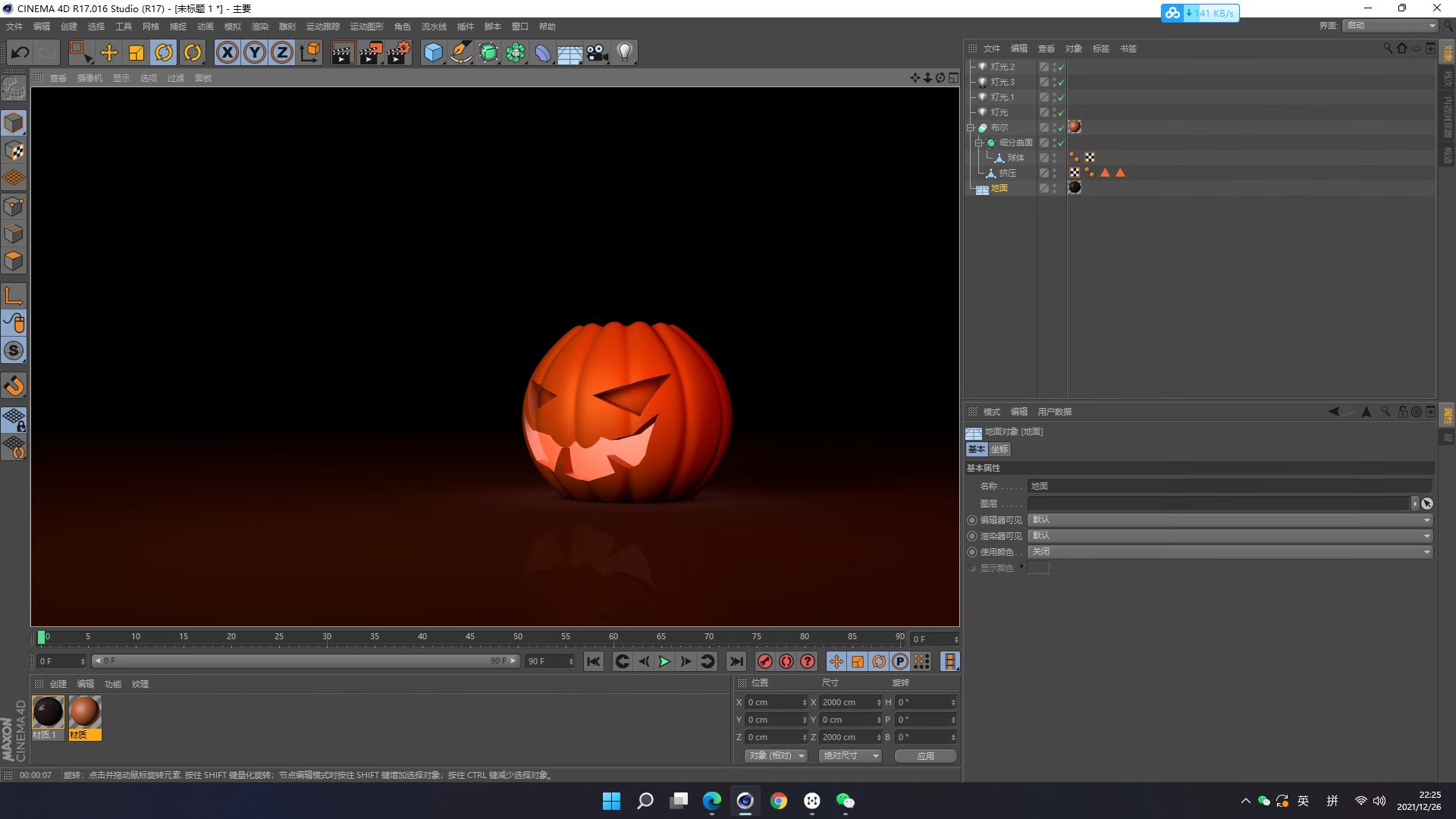
Task: Toggle enable checkmark for 灯光.3
Action: (x=1061, y=82)
